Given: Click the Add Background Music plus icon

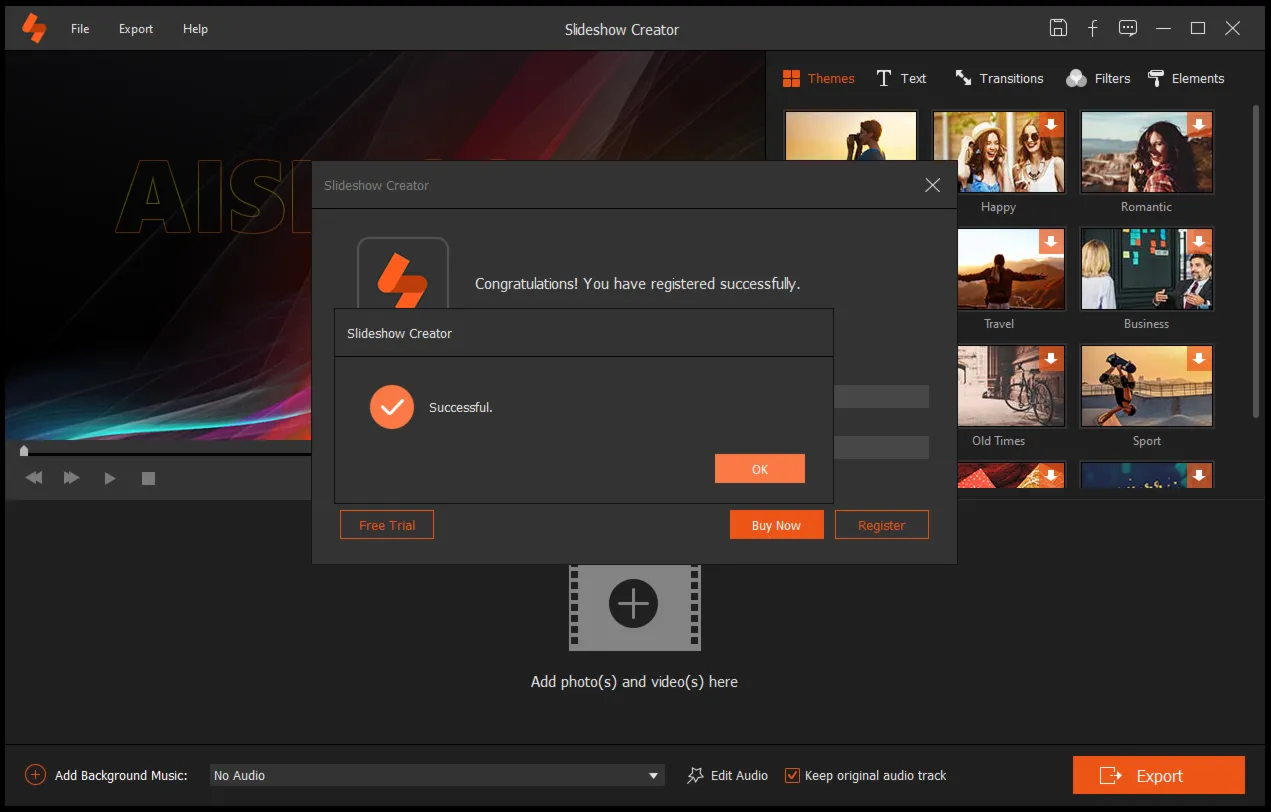Looking at the screenshot, I should point(35,775).
